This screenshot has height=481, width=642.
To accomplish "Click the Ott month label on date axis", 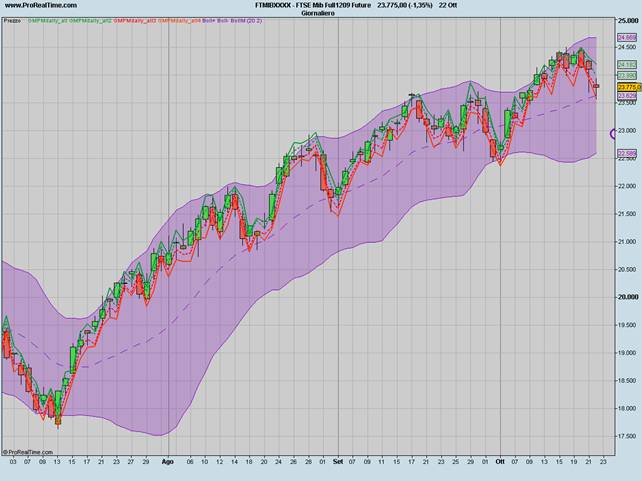I will [500, 461].
